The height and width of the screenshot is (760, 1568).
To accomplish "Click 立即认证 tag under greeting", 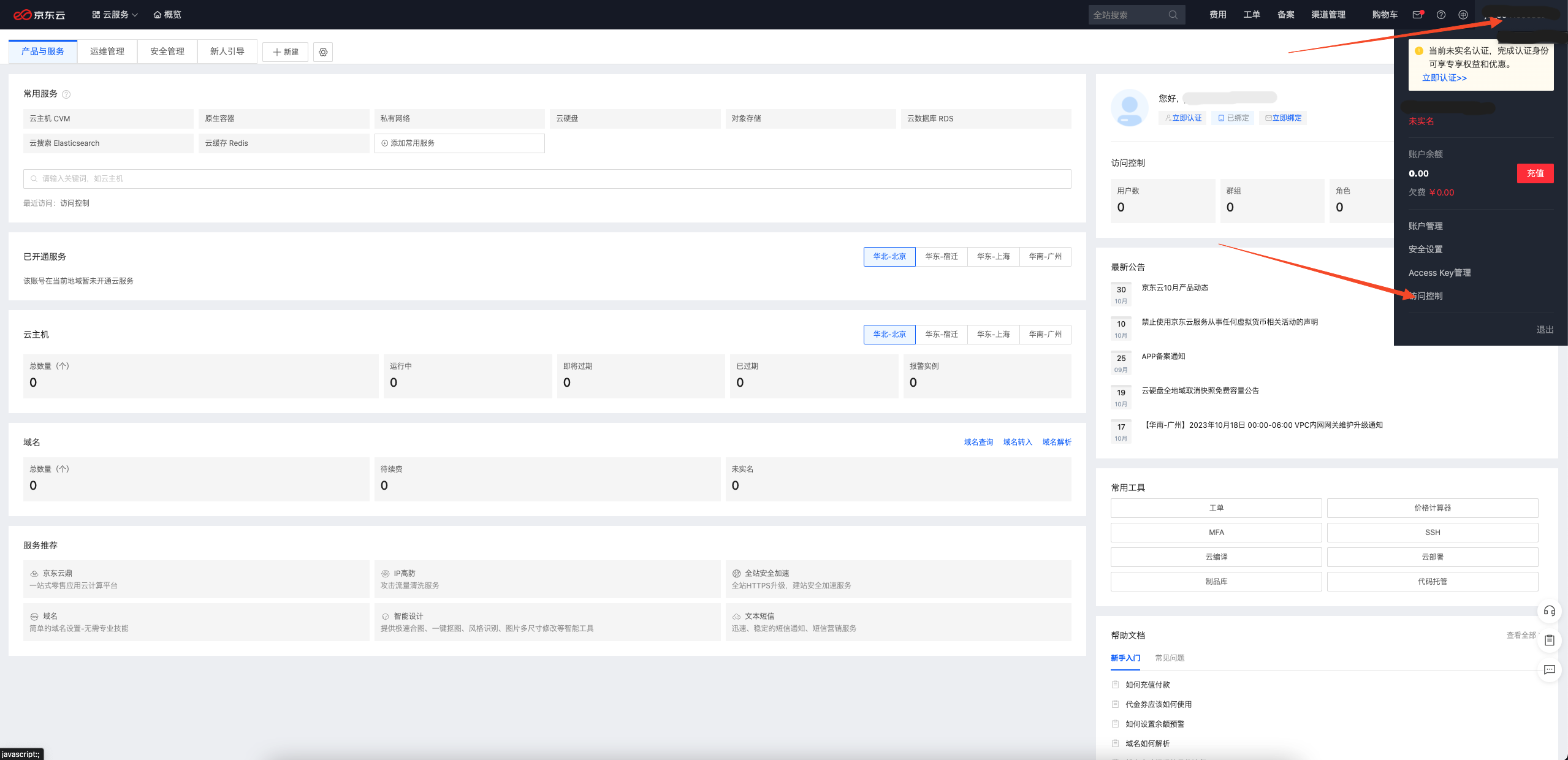I will point(1182,118).
